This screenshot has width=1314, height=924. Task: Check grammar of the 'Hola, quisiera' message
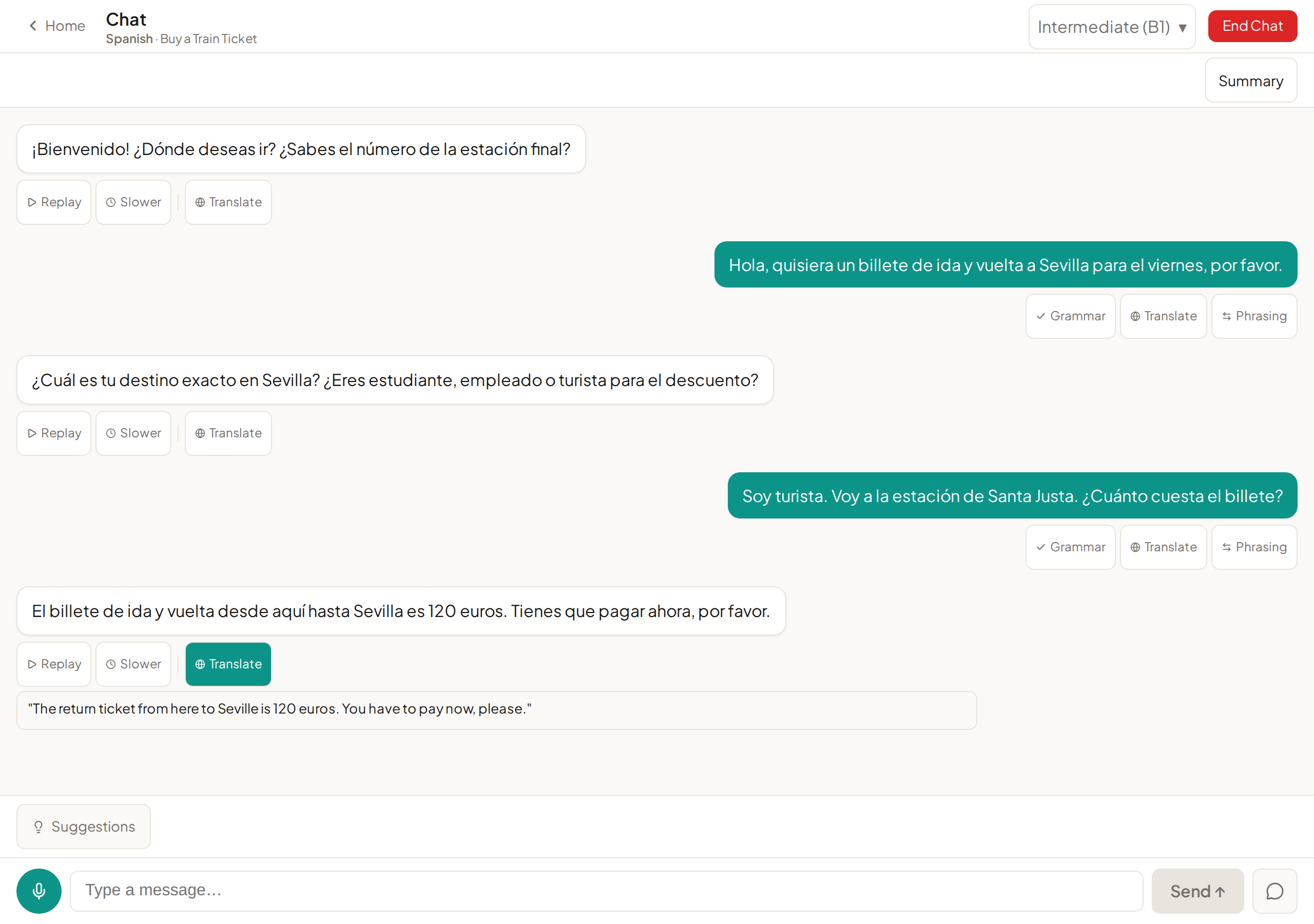tap(1070, 316)
